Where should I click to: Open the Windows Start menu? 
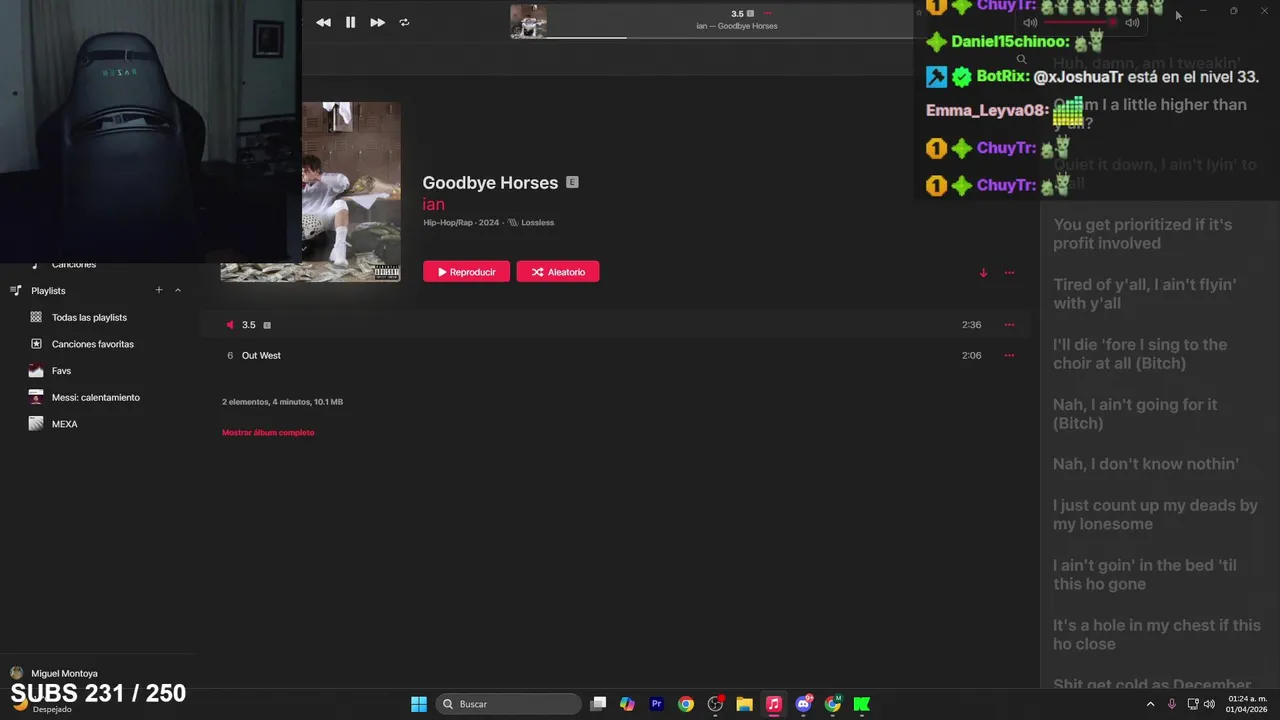click(x=419, y=704)
